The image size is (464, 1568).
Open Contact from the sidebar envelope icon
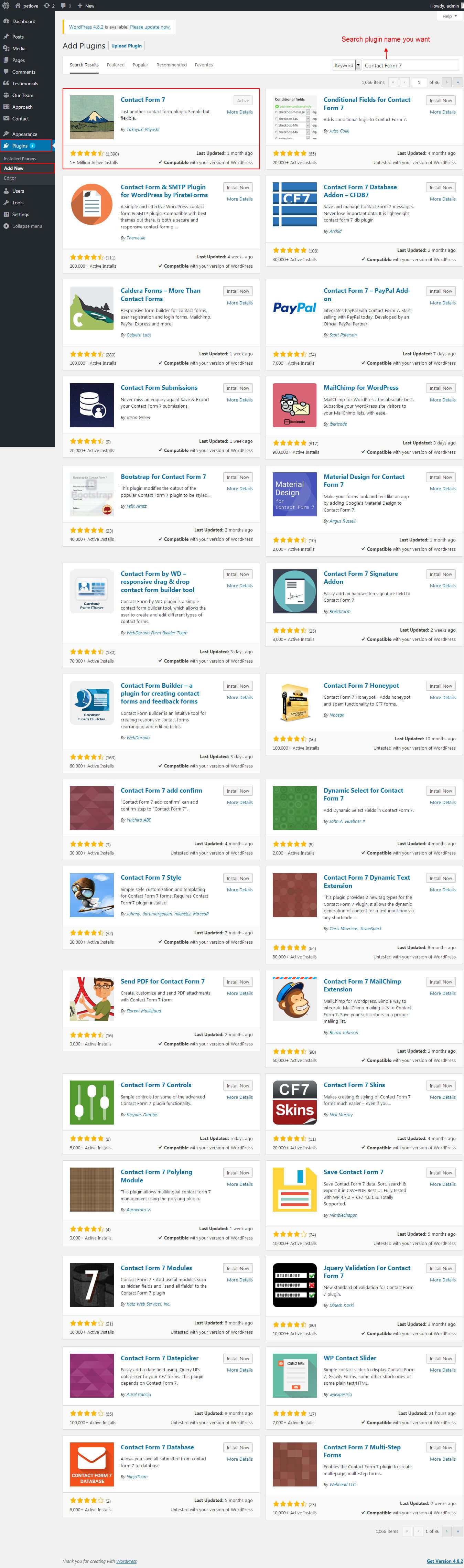click(x=6, y=118)
